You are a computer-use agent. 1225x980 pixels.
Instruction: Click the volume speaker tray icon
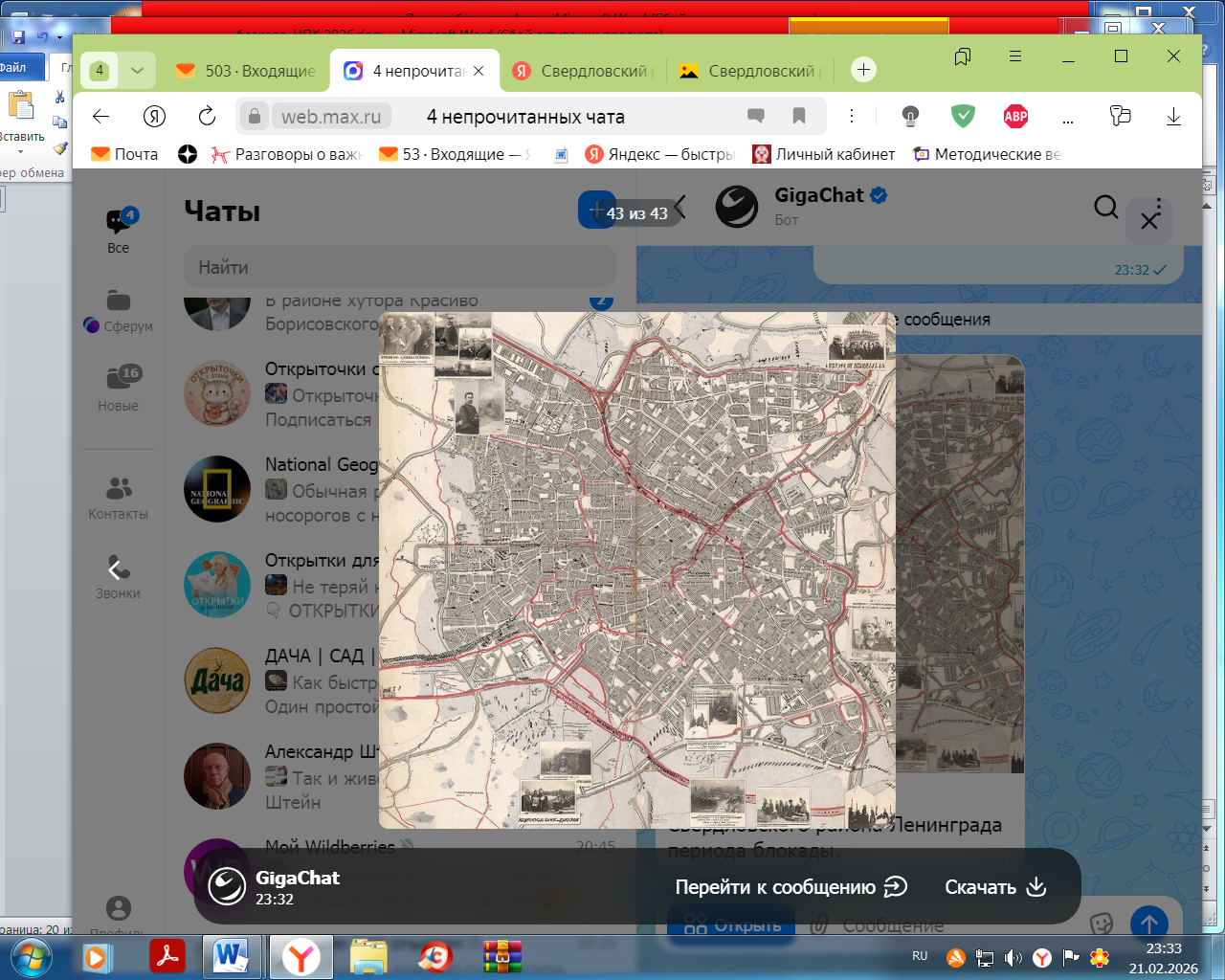pyautogui.click(x=1013, y=957)
